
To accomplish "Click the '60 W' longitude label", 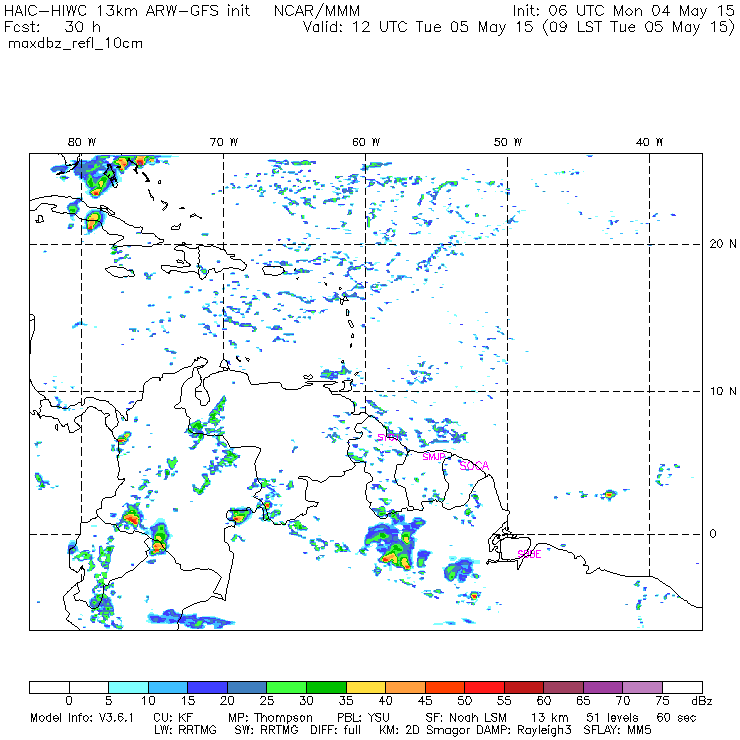I will tap(366, 142).
